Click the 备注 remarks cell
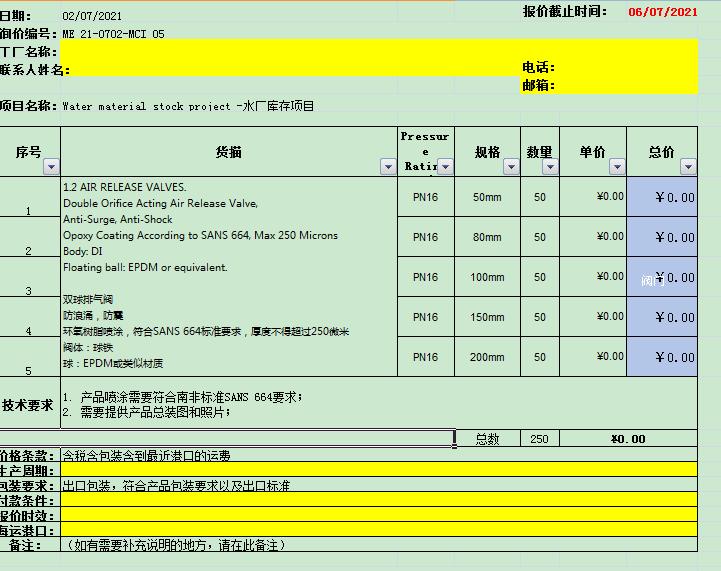This screenshot has height=571, width=721. pyautogui.click(x=378, y=545)
